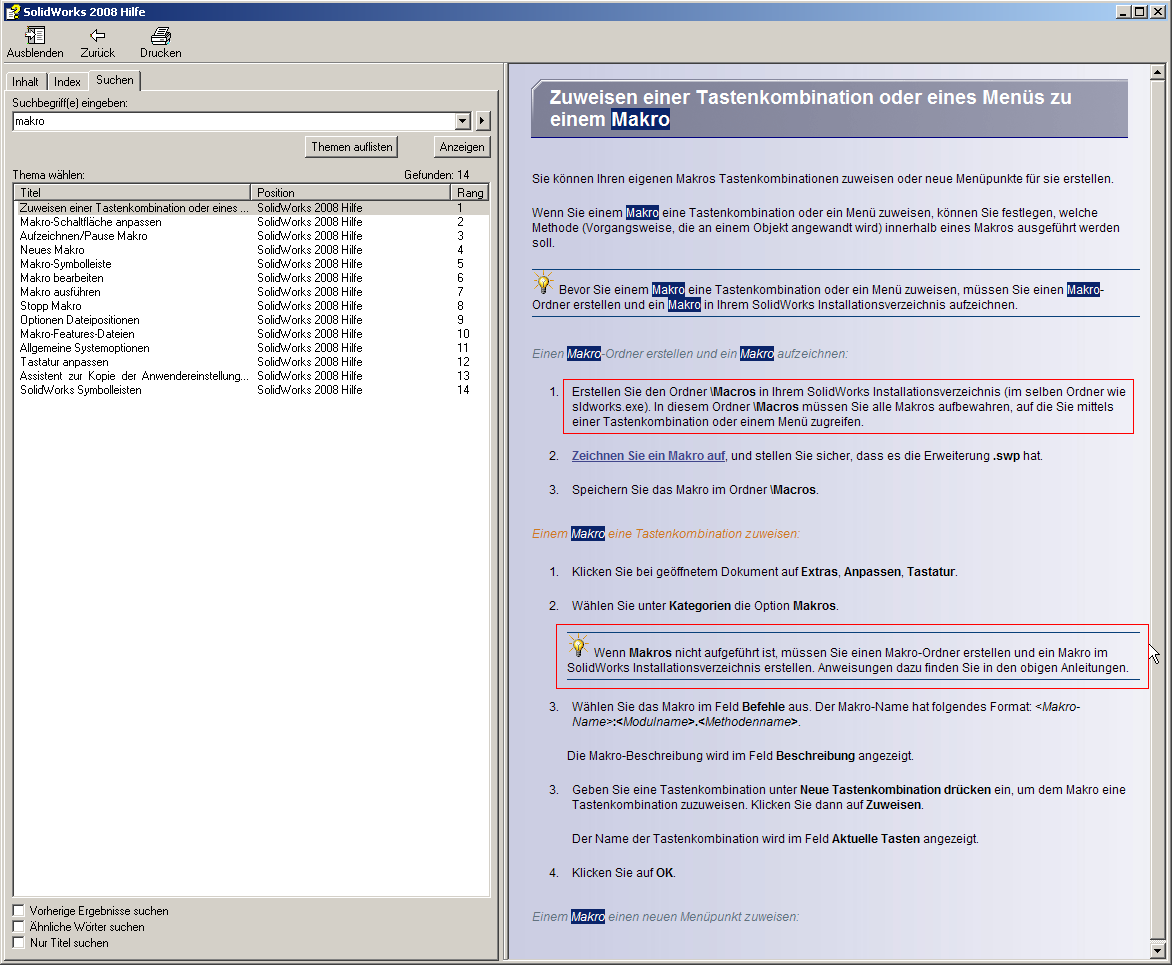Select the Suchen tab
Image resolution: width=1172 pixels, height=965 pixels.
click(x=114, y=80)
